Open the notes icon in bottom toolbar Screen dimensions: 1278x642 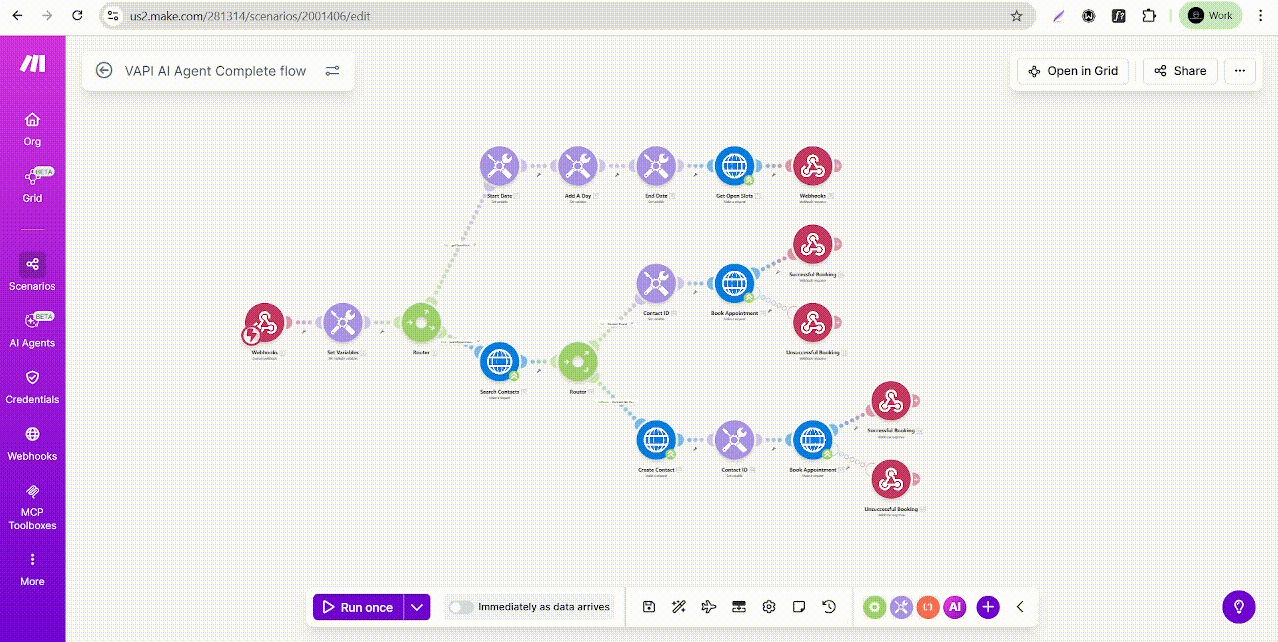click(x=799, y=606)
